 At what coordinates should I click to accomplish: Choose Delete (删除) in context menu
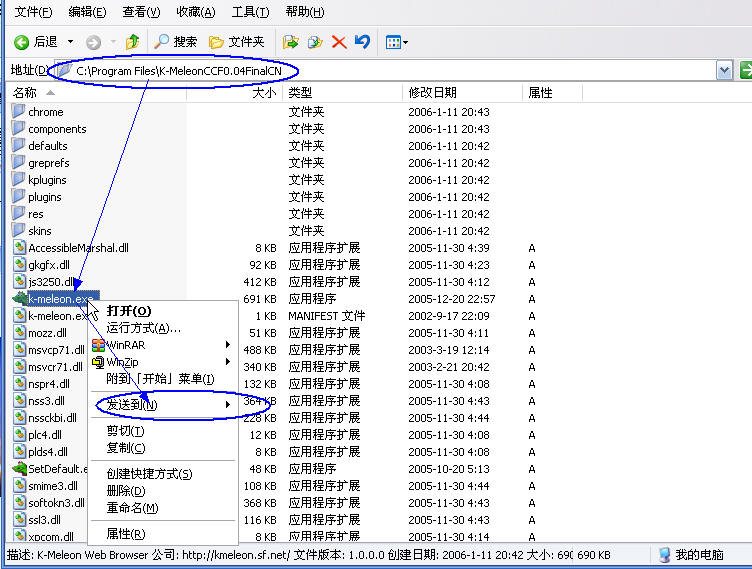[163, 491]
